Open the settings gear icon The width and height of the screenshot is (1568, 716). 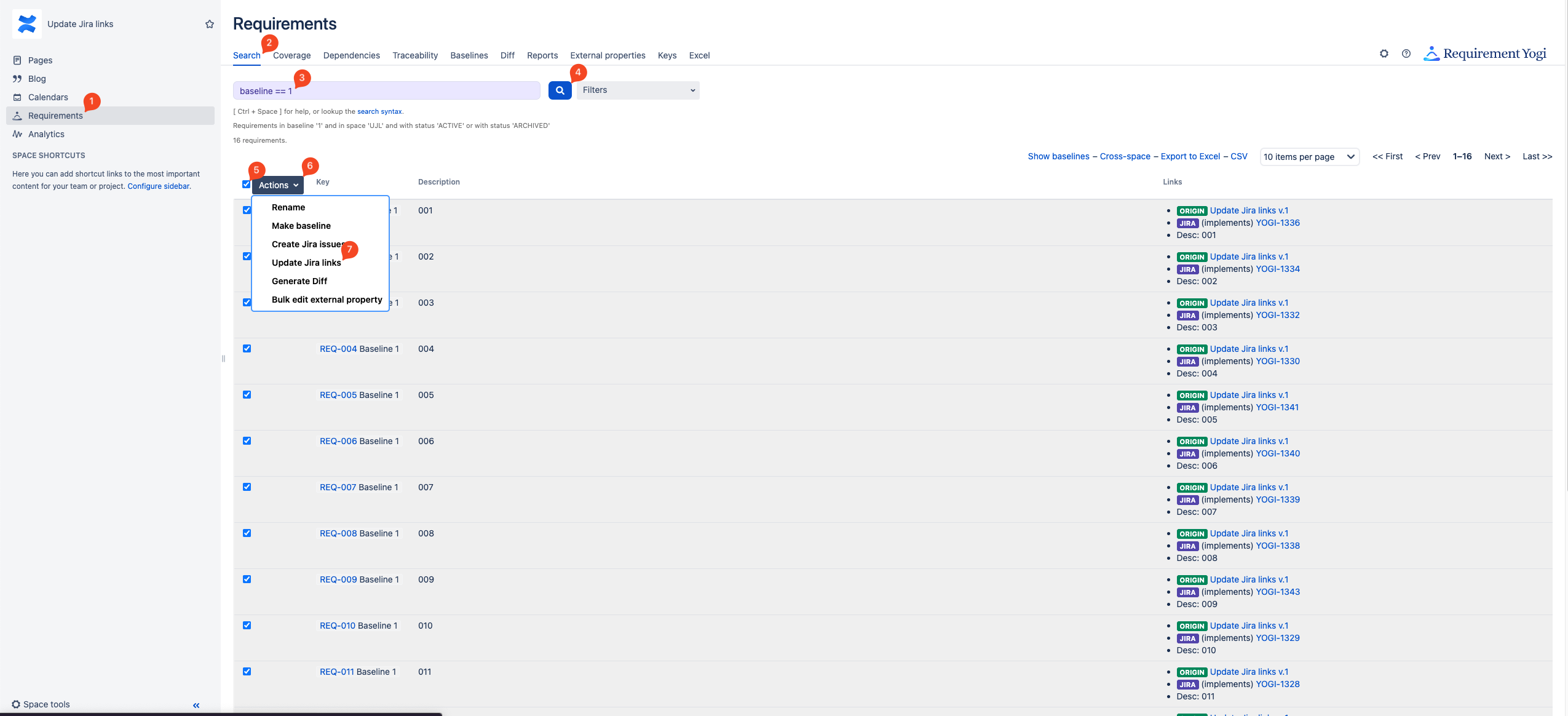(1384, 54)
